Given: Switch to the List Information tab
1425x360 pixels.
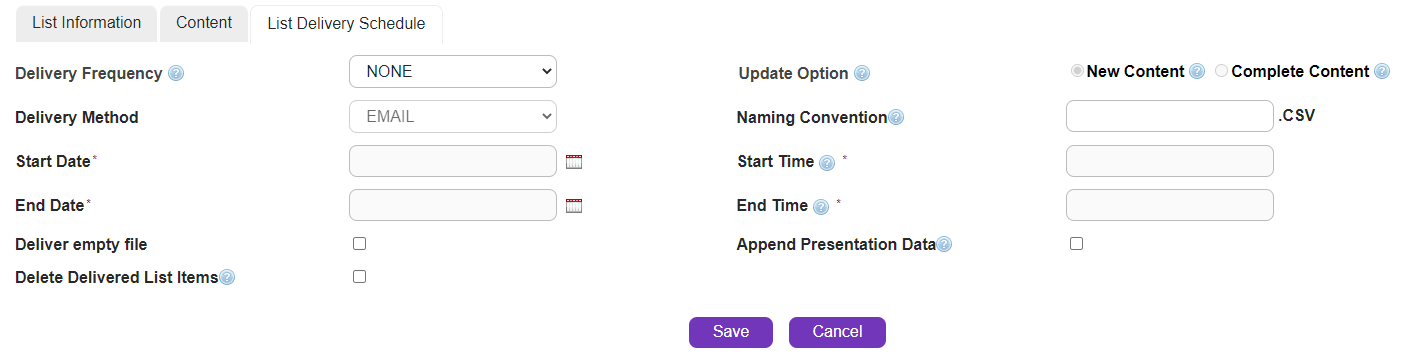Looking at the screenshot, I should click(87, 22).
